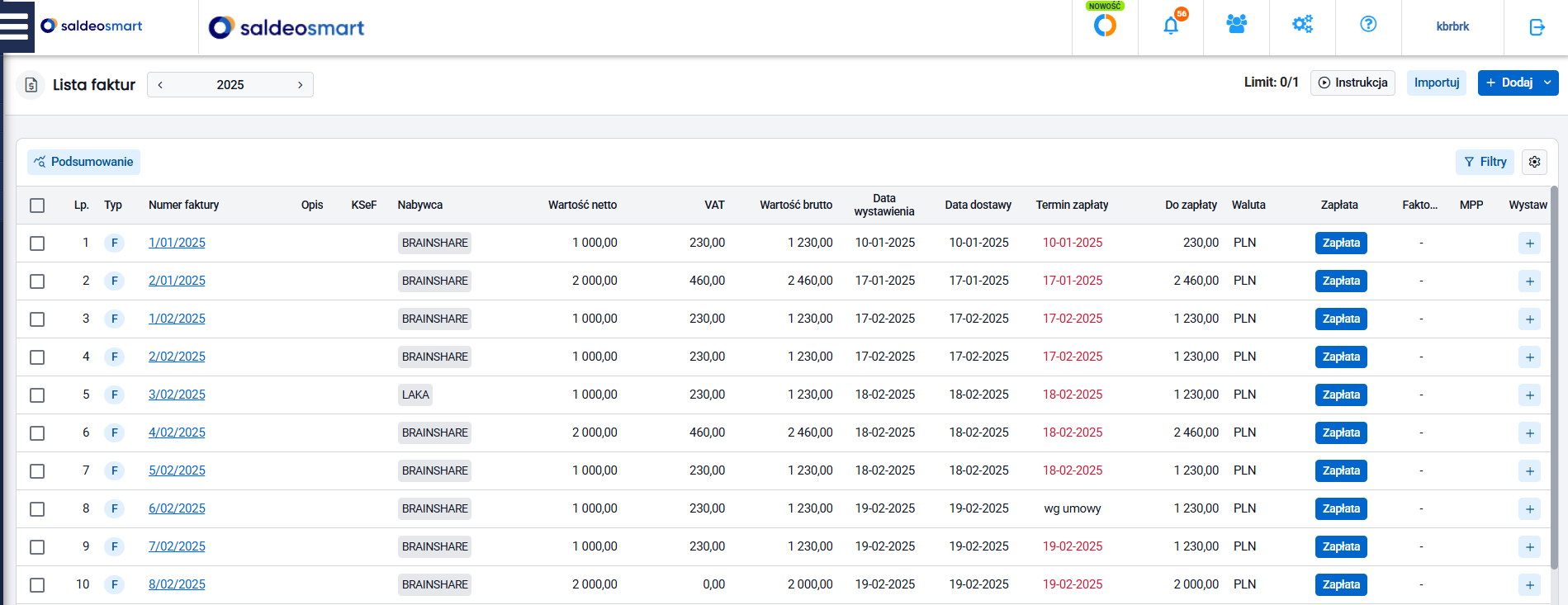Screen dimensions: 1568x605
Task: Open notifications bell with 56 badge
Action: (1171, 26)
